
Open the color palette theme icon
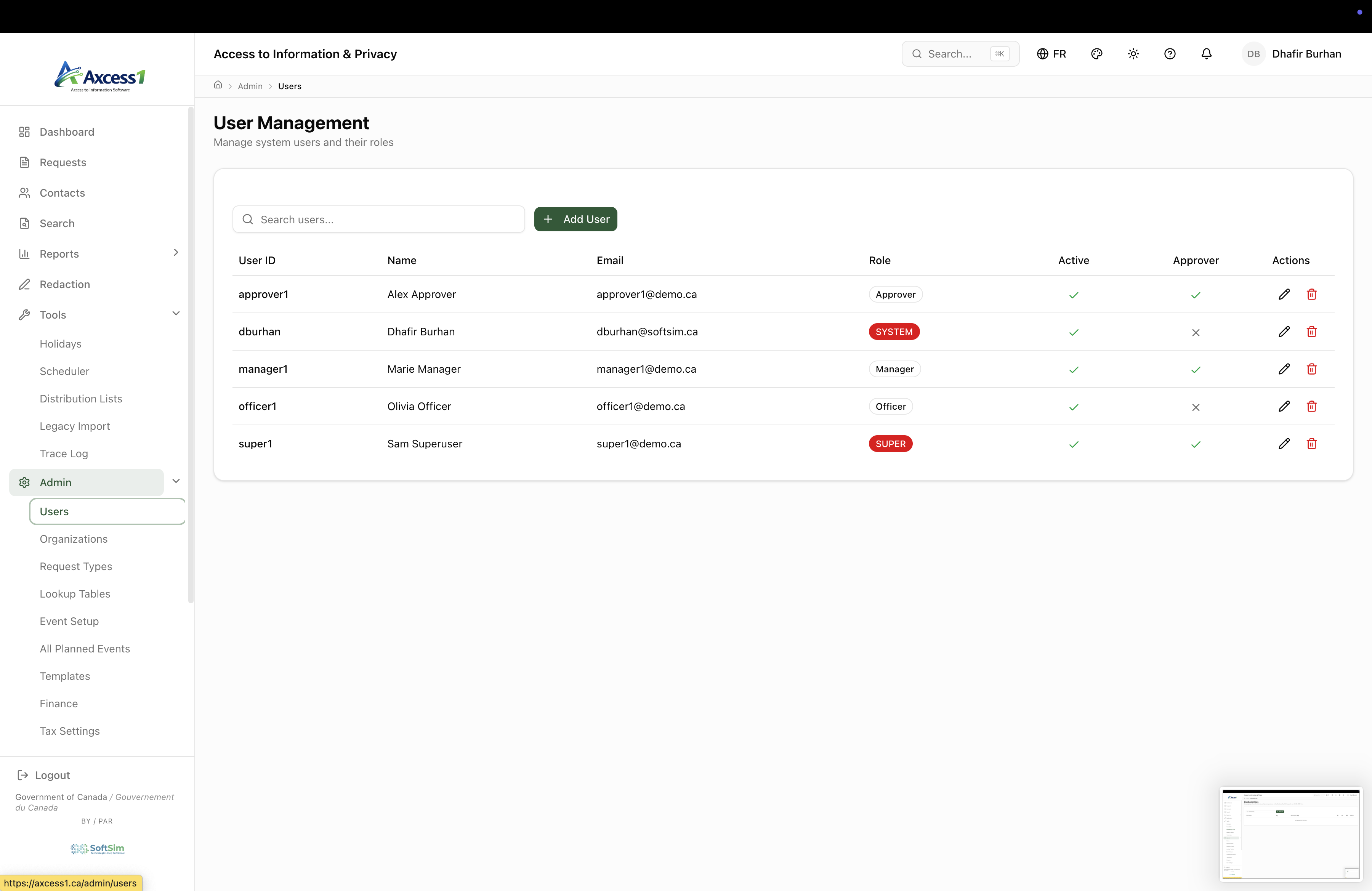pyautogui.click(x=1096, y=54)
